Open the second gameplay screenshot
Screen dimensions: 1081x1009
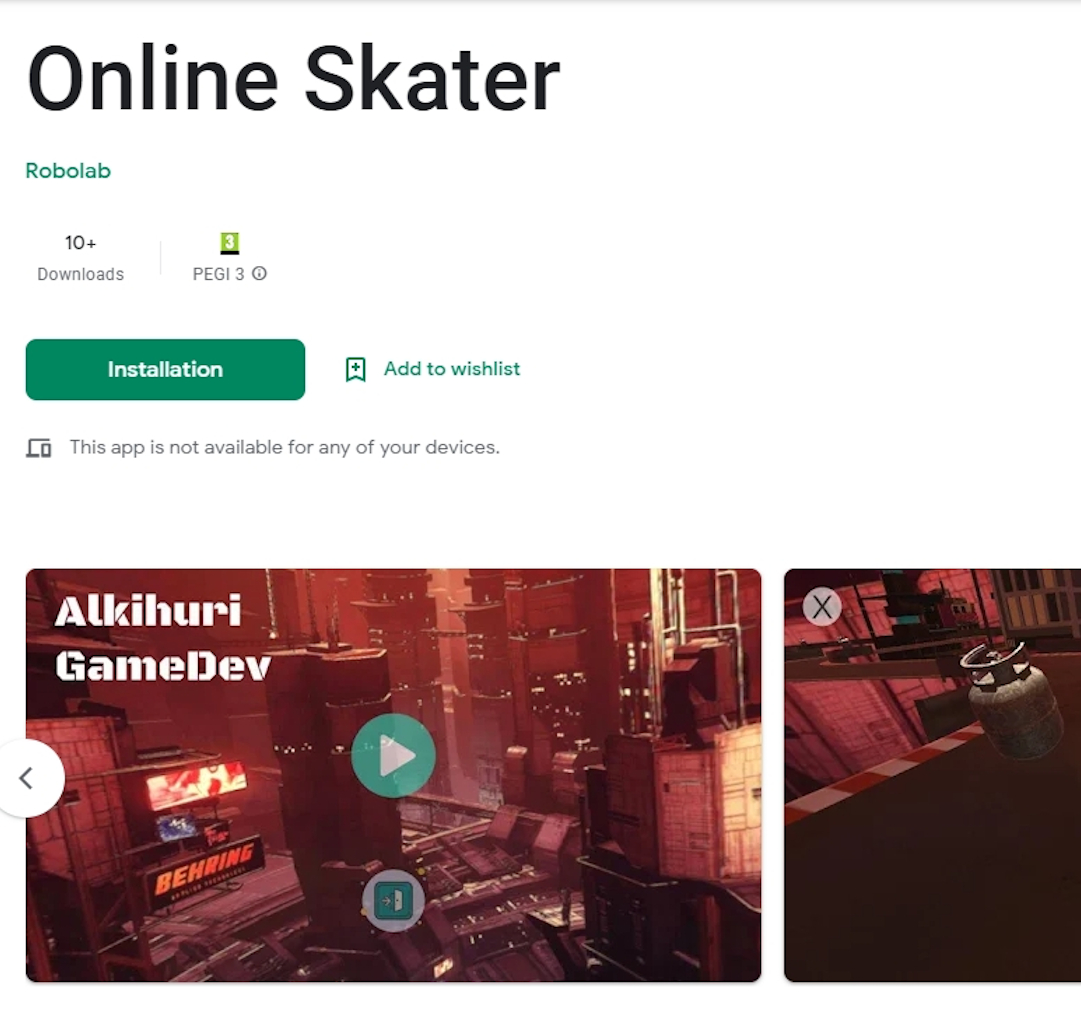click(x=933, y=775)
